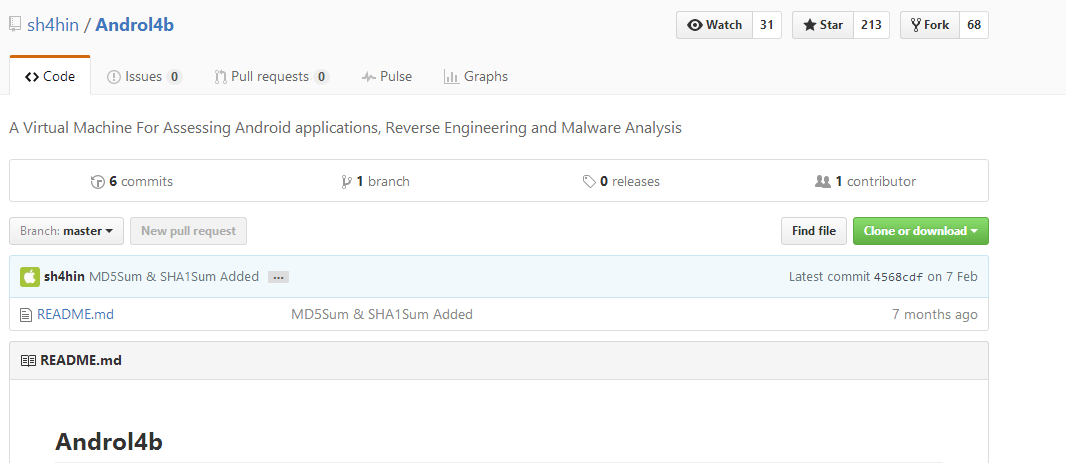Click the branch icon beside 1 branch

(x=347, y=182)
